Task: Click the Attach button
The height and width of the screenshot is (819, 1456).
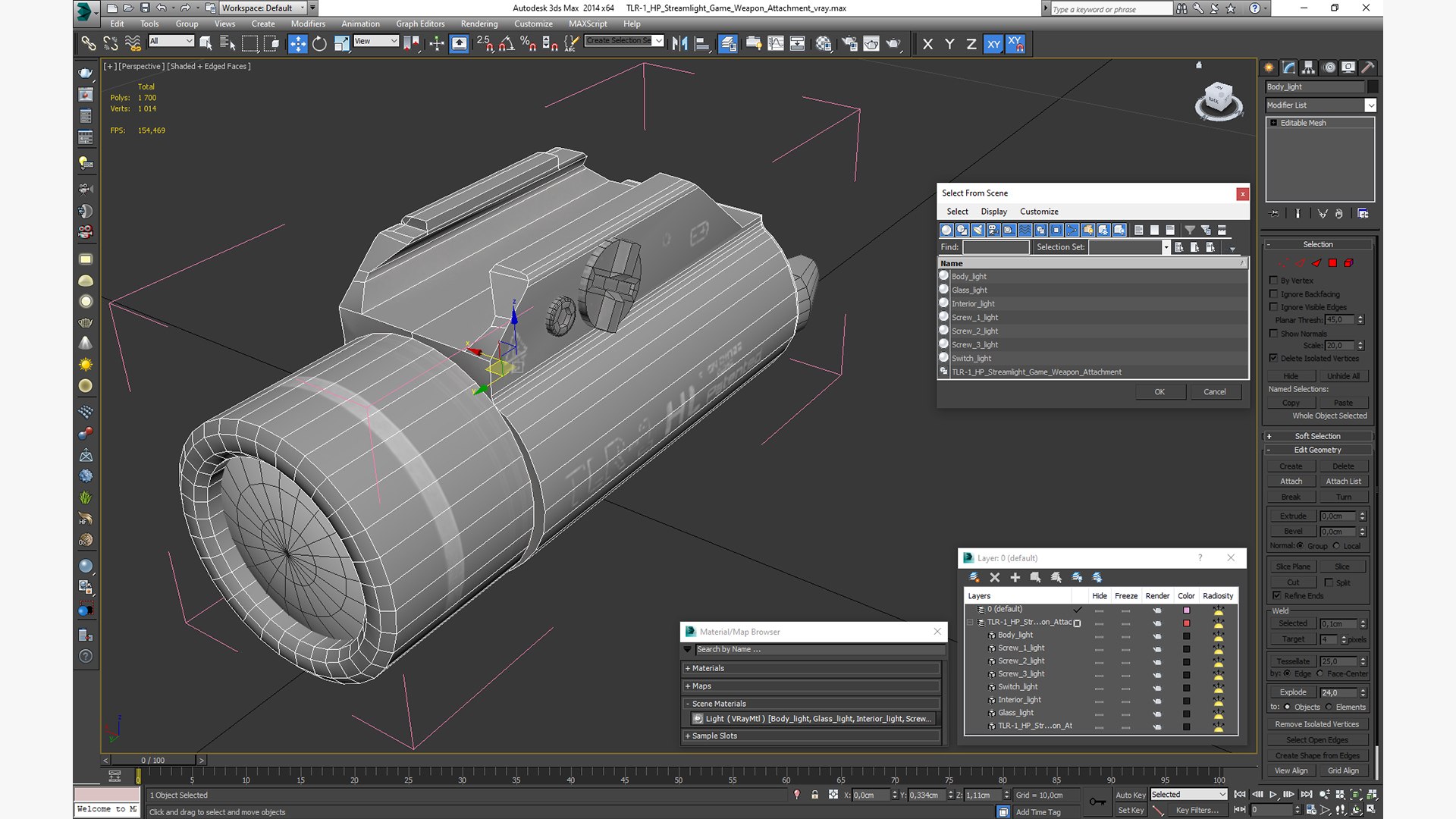Action: 1291,482
